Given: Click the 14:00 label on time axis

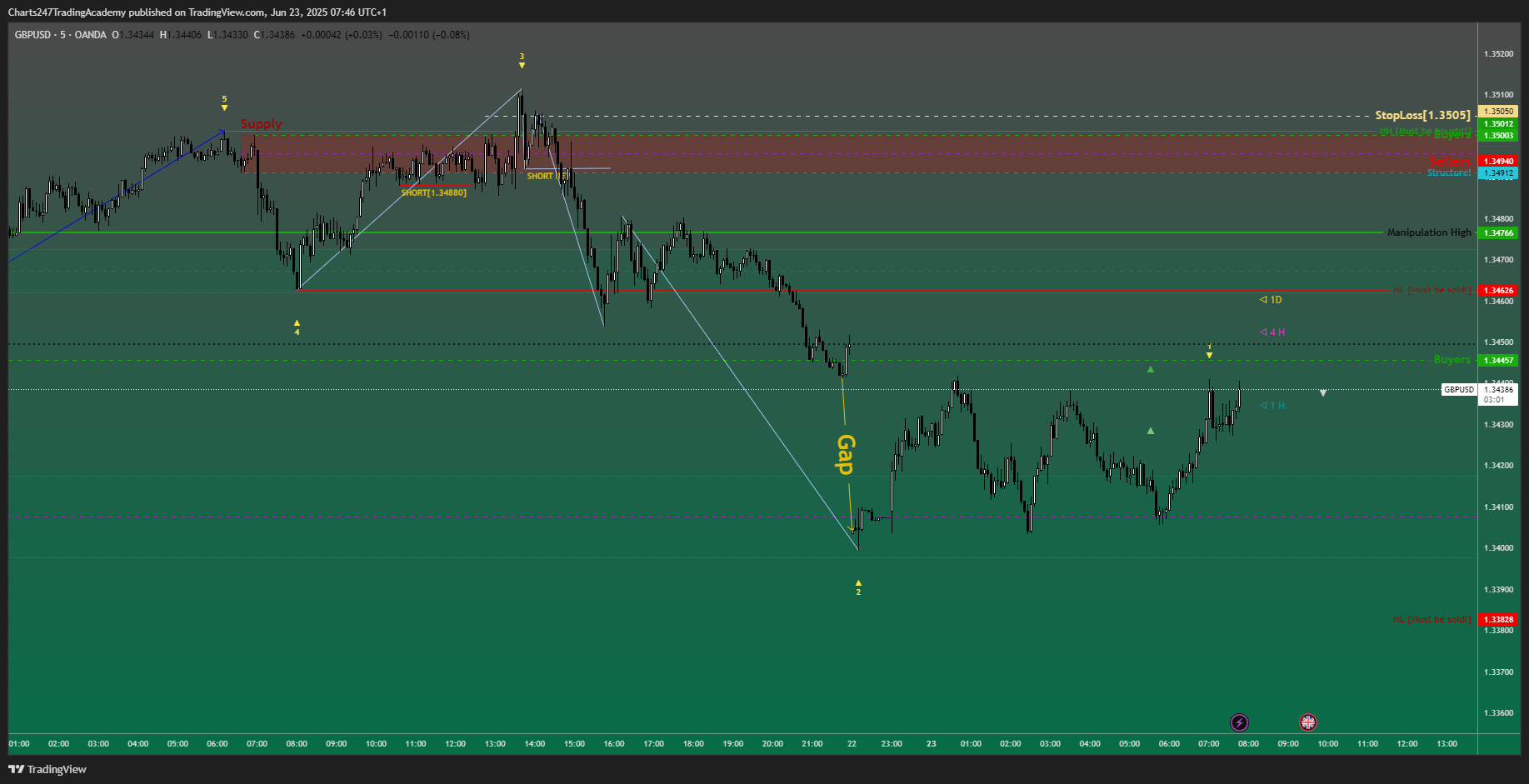Looking at the screenshot, I should pos(535,743).
